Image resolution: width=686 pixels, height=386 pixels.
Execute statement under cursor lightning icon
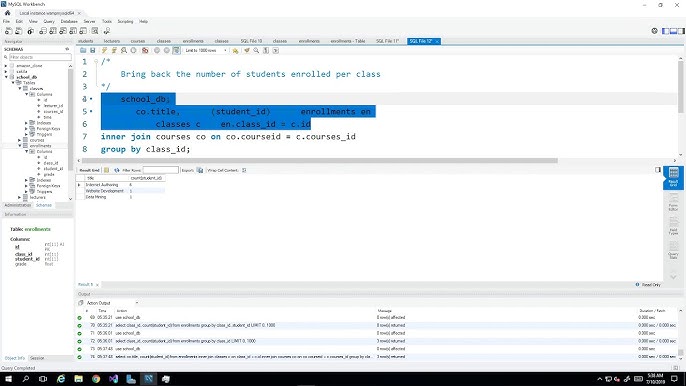tap(114, 51)
